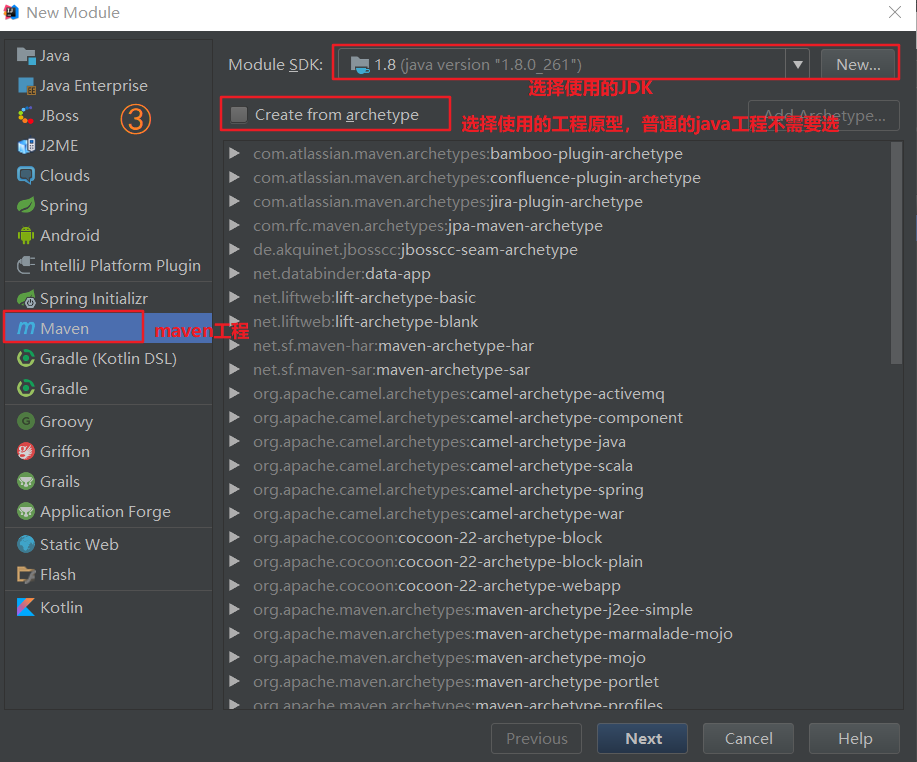917x762 pixels.
Task: Select Java Enterprise module type
Action: [x=108, y=86]
